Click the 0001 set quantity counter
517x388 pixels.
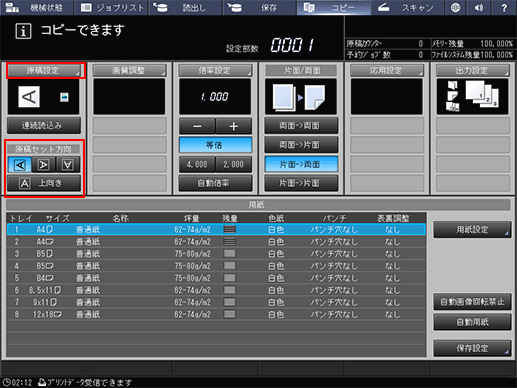292,45
